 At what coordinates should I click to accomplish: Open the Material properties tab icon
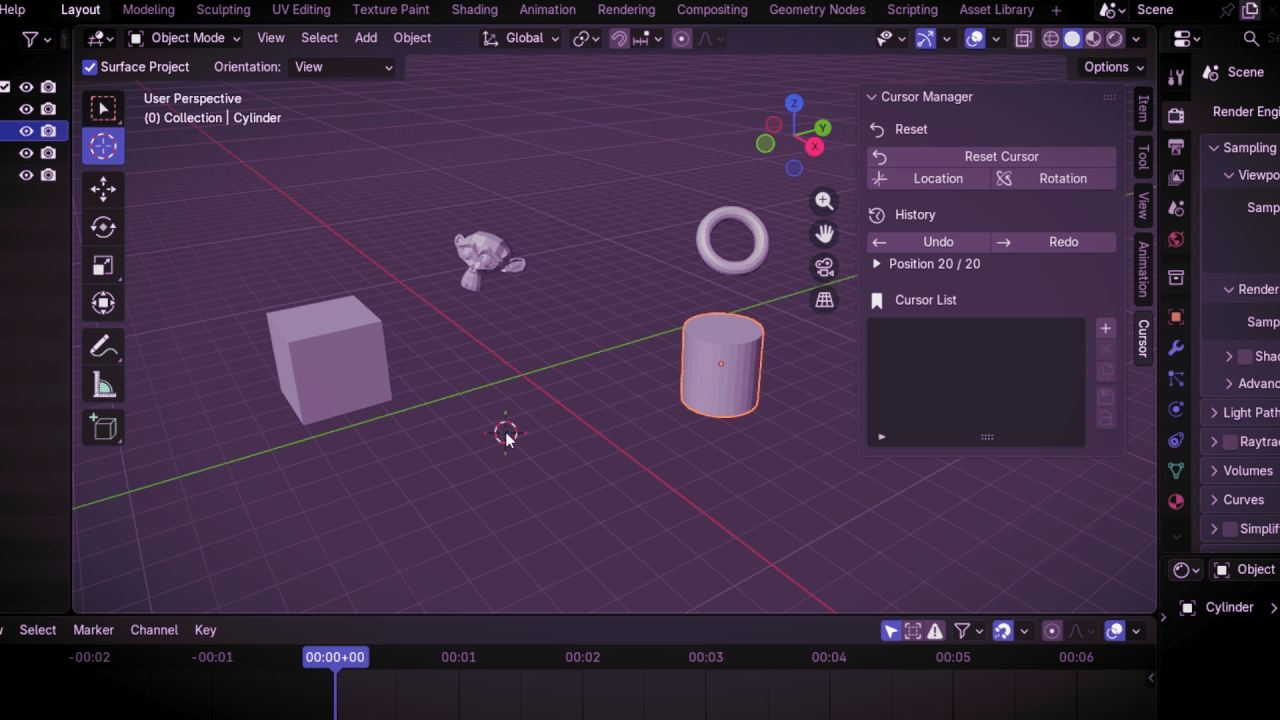click(1176, 501)
